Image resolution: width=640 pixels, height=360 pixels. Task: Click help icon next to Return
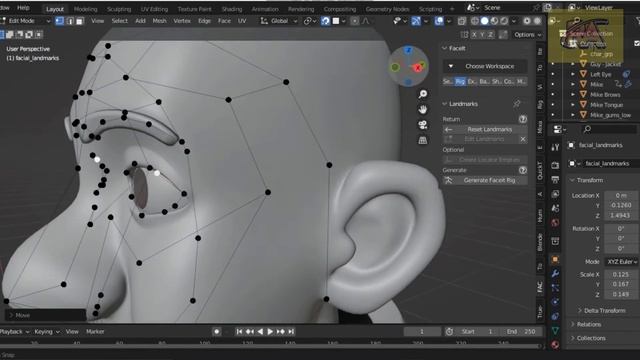522,119
